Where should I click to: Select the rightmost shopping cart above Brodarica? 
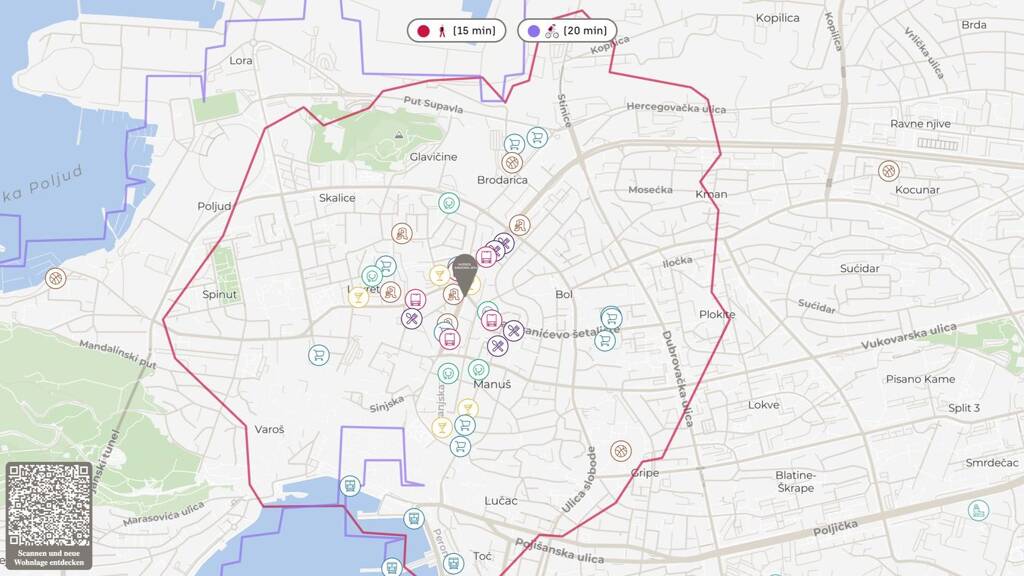[537, 137]
